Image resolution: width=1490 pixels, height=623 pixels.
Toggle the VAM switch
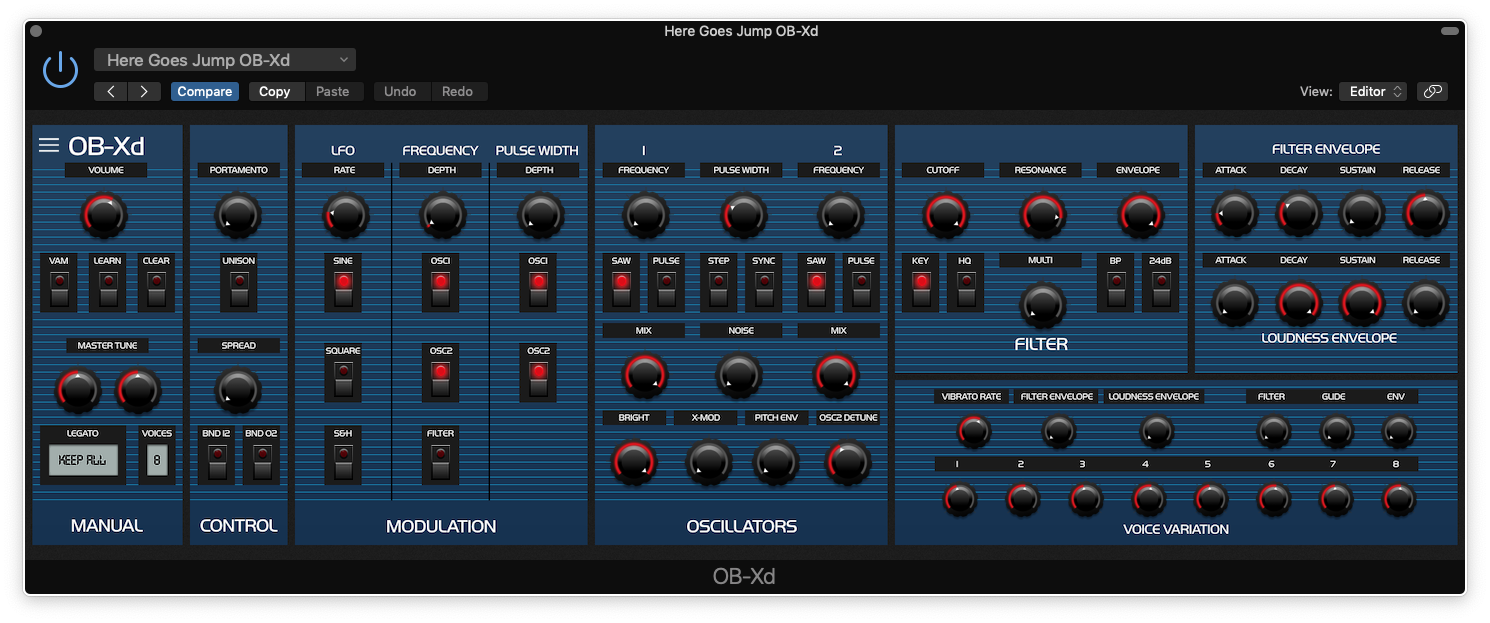point(59,289)
